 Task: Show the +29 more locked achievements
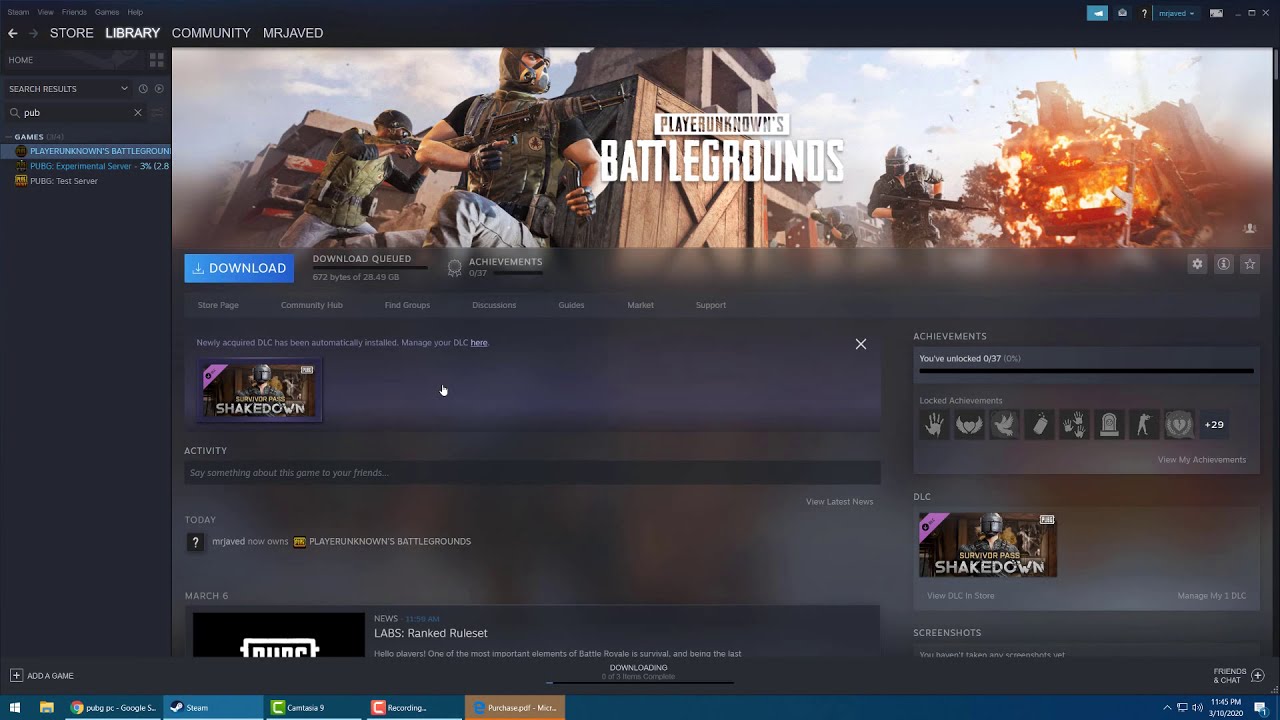coord(1214,425)
